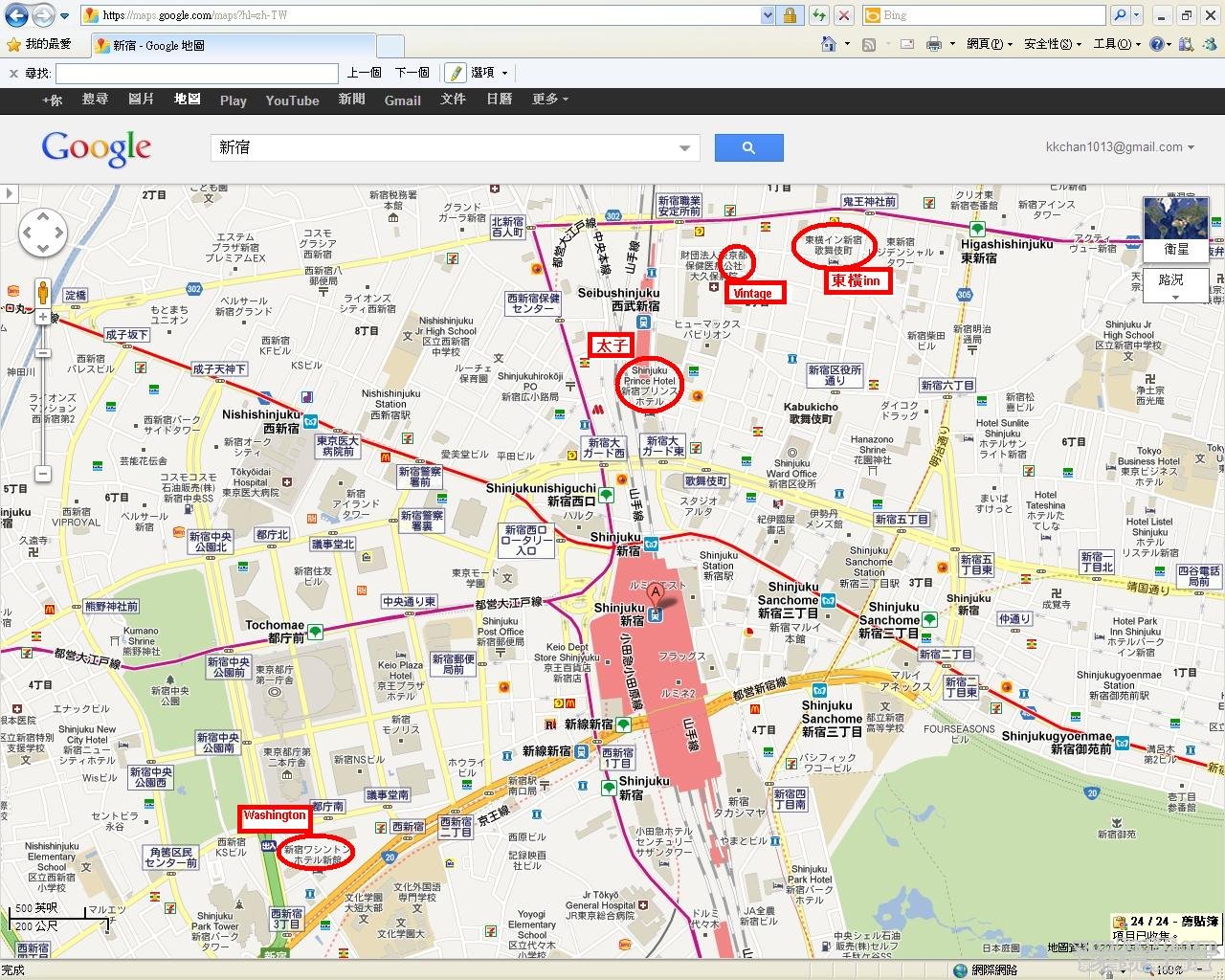Open the search provider dropdown arrow
Viewport: 1225px width, 980px height.
1137,15
